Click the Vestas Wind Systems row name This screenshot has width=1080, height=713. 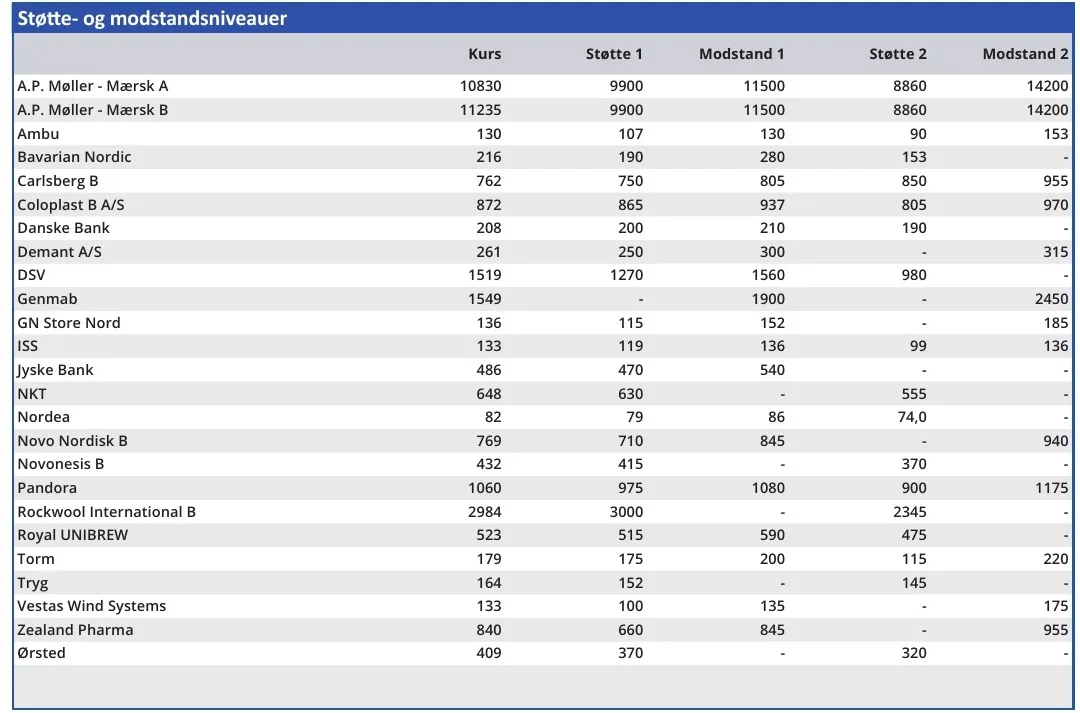point(92,606)
